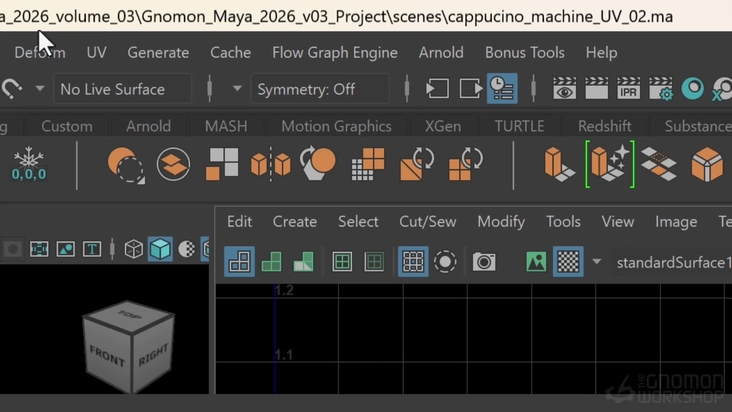Switch to the MASH shelf tab
This screenshot has width=732, height=412.
[x=226, y=126]
